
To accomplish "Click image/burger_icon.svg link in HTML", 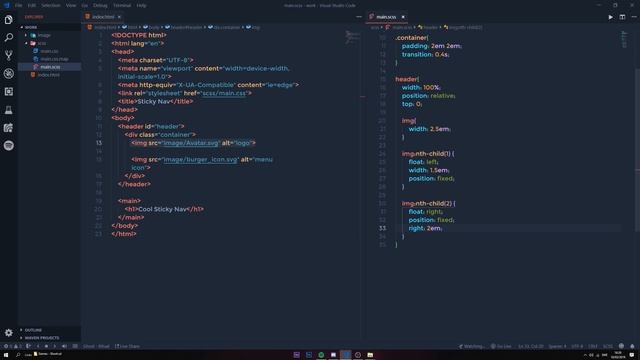I will coord(200,160).
